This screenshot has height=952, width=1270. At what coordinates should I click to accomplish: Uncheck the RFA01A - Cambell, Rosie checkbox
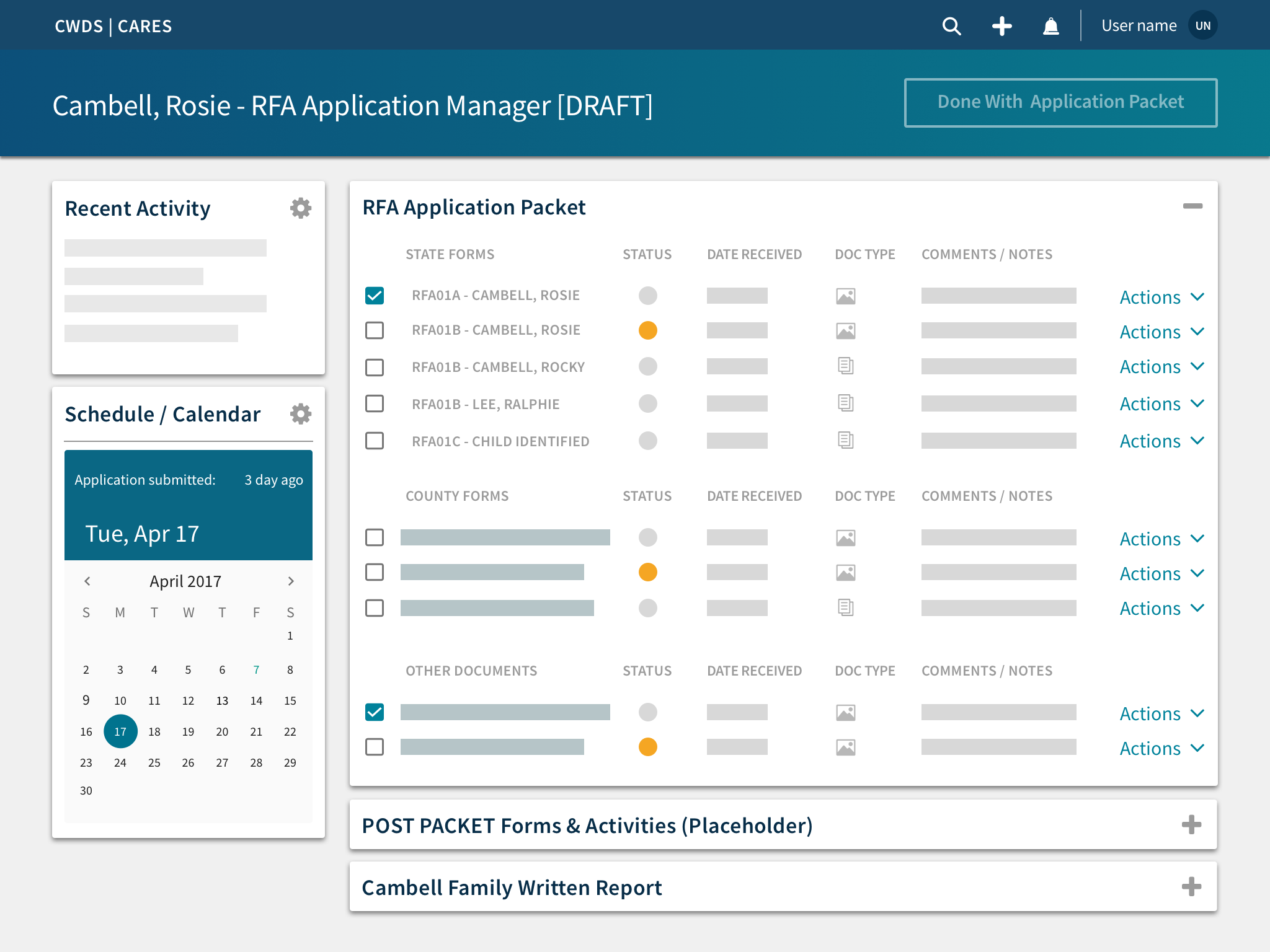[x=375, y=296]
